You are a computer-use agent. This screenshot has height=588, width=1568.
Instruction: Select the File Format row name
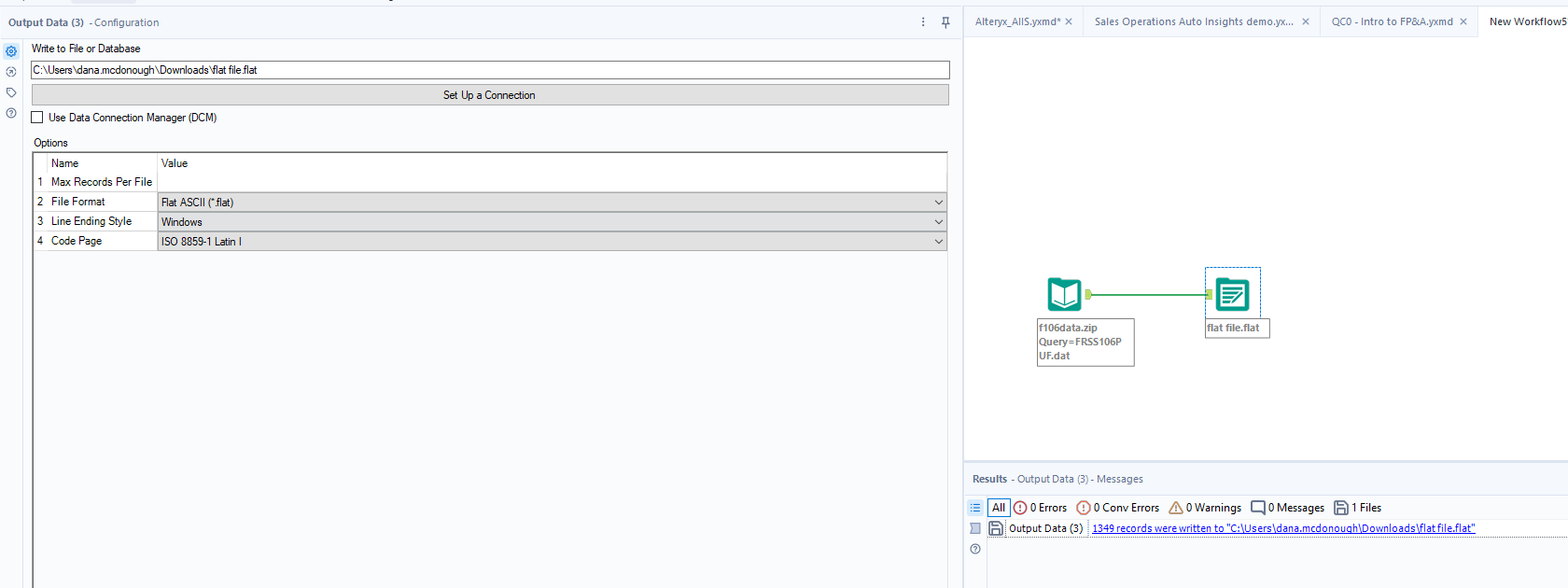point(78,202)
